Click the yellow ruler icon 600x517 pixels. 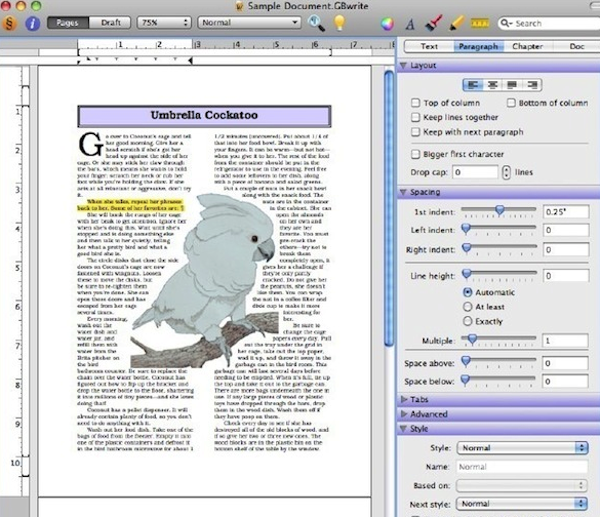coord(480,24)
